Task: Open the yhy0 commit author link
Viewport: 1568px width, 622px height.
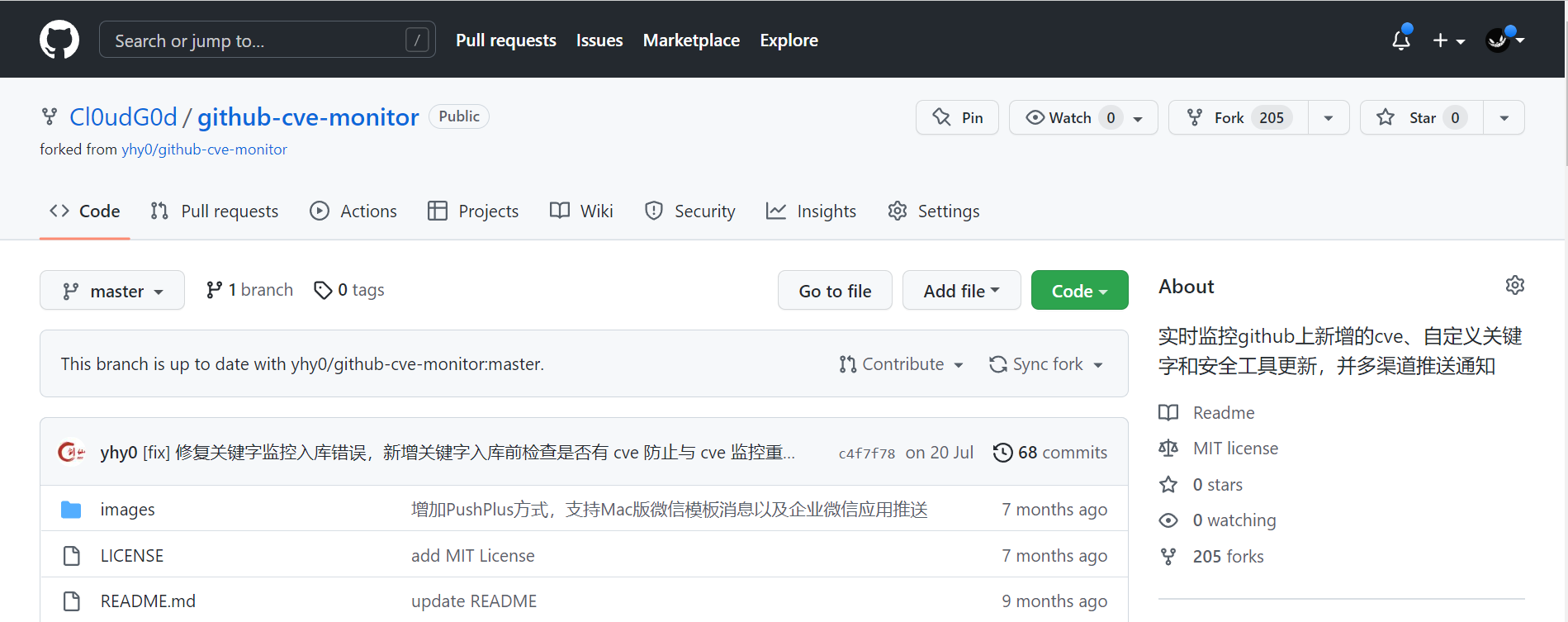Action: (x=119, y=453)
